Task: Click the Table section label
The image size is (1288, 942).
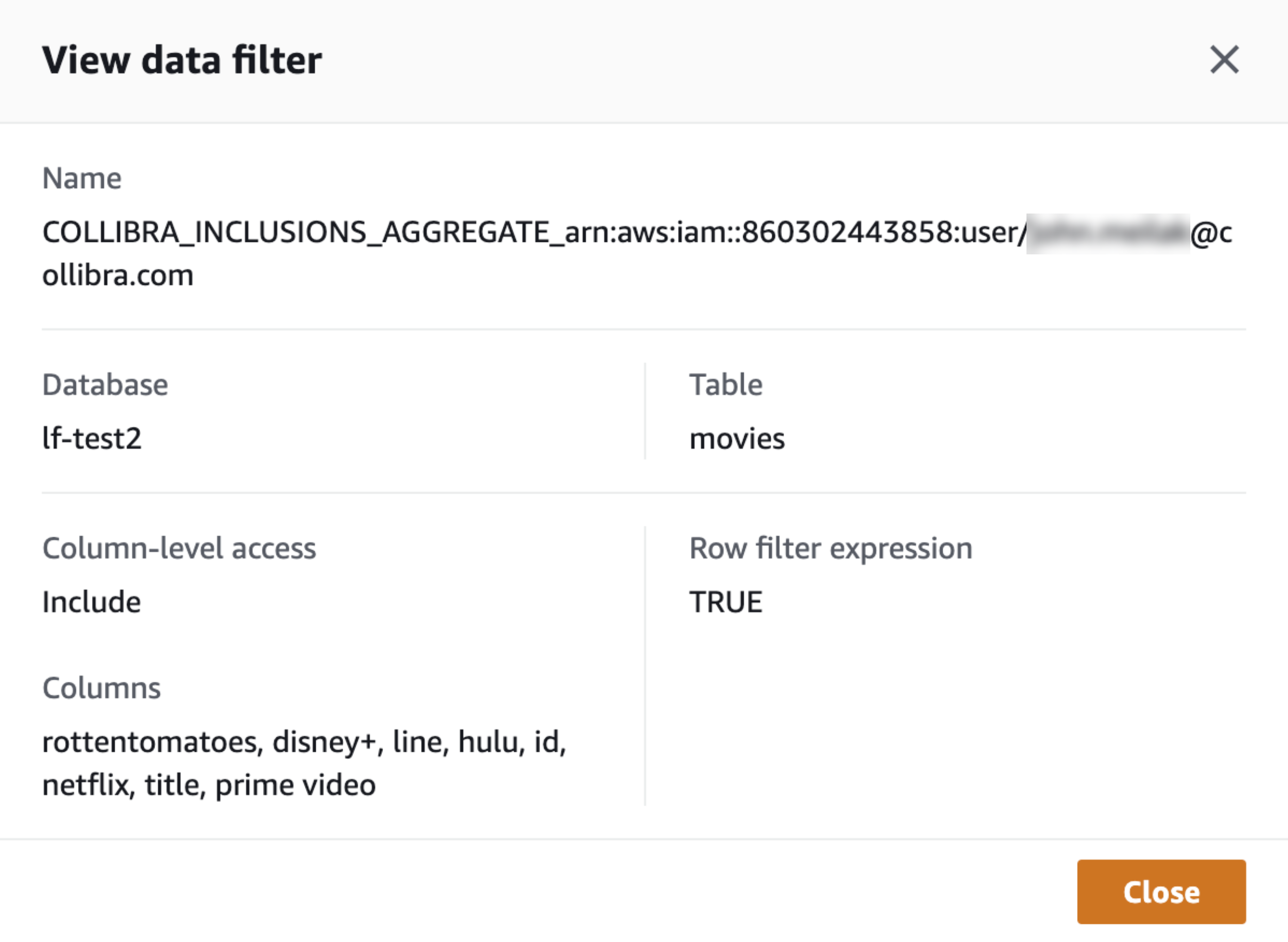Action: [726, 384]
